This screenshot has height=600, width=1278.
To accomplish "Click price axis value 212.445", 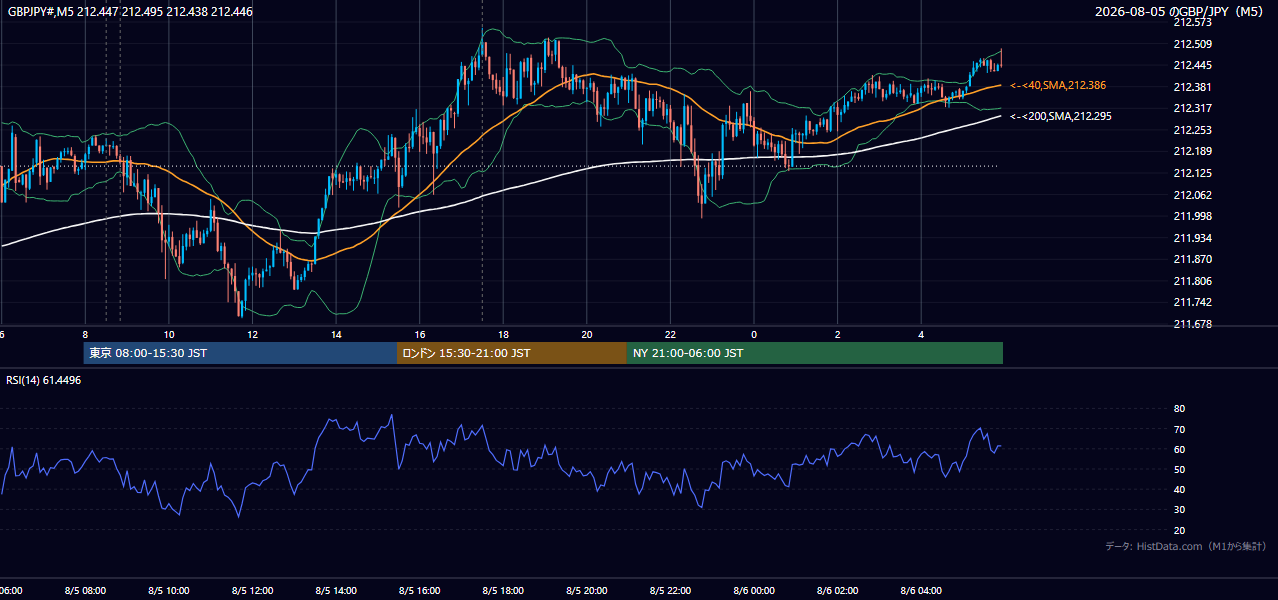I will point(1192,65).
